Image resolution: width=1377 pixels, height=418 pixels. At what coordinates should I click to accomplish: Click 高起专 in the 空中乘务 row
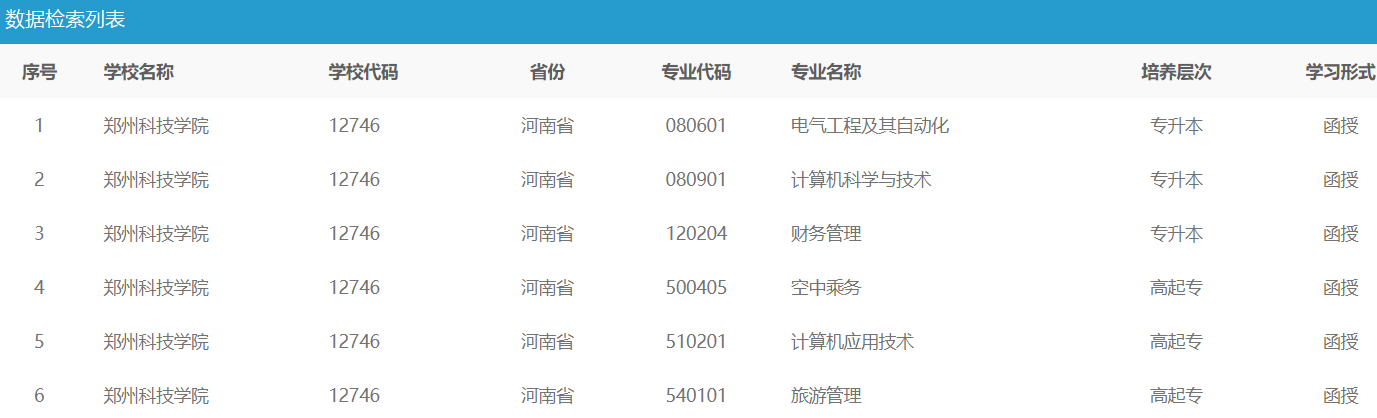1176,288
